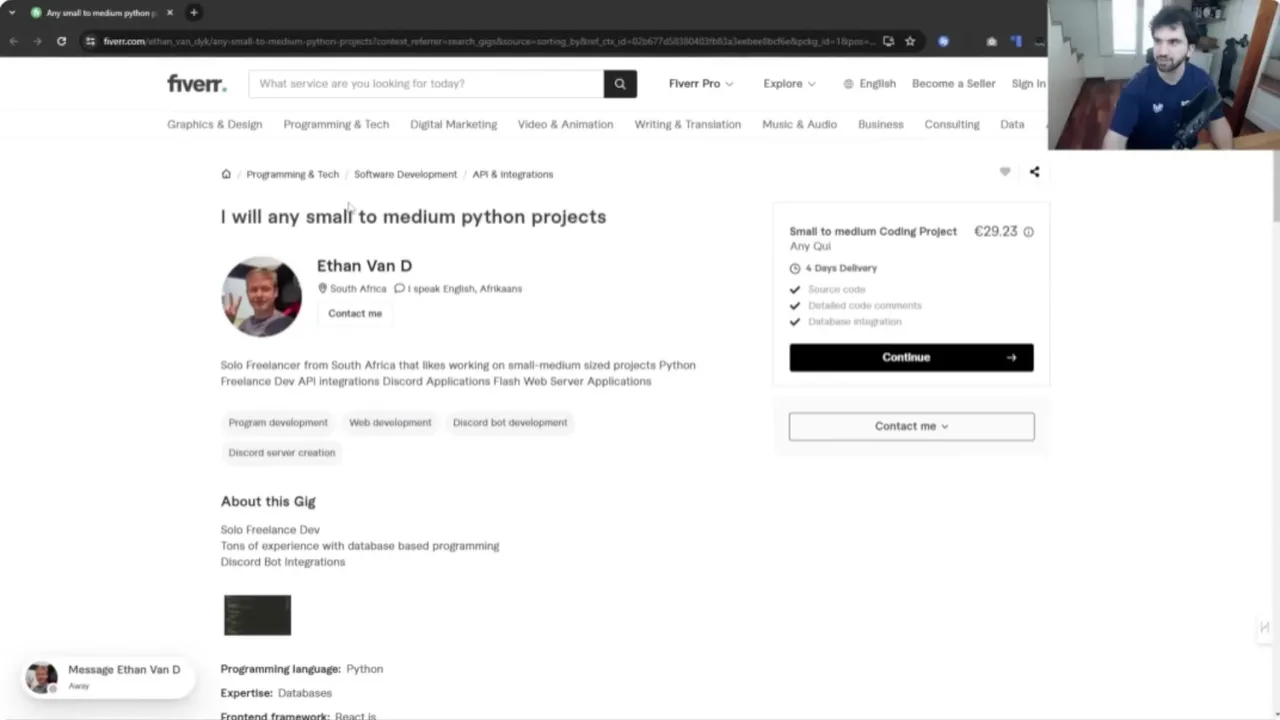Click the Software Development breadcrumb
The image size is (1280, 720).
point(405,174)
